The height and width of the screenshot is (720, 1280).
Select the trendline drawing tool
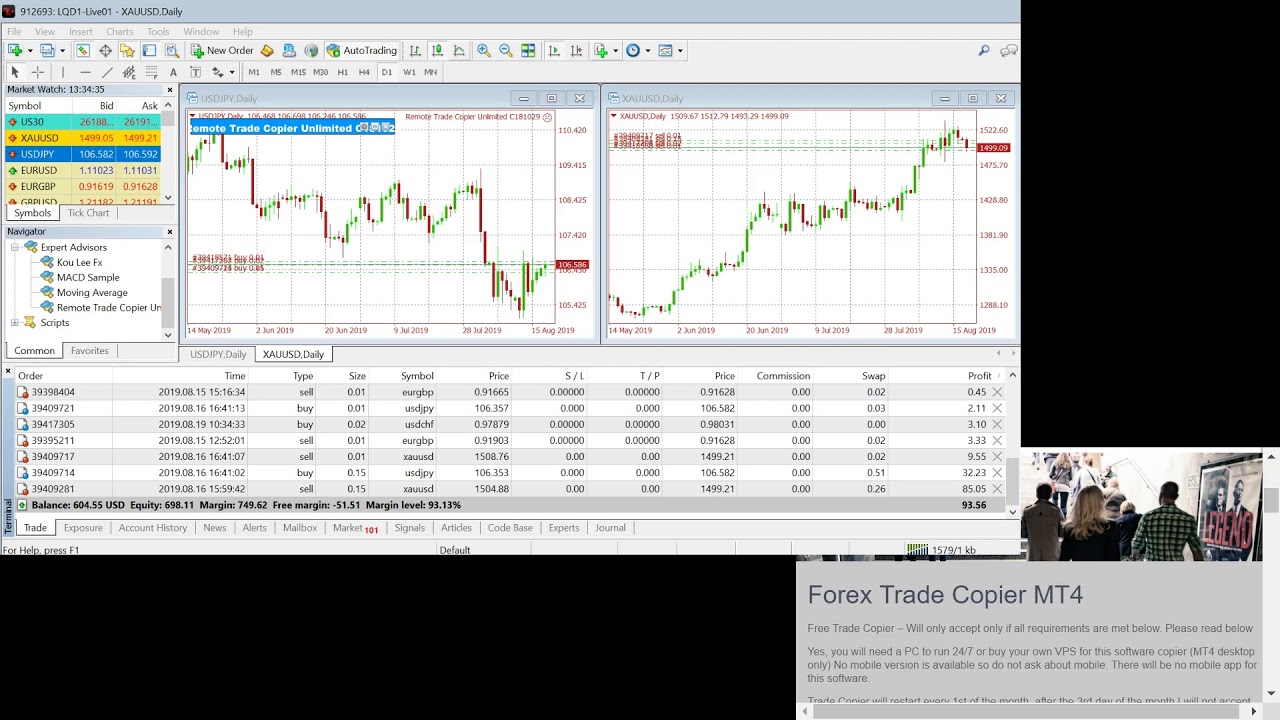tap(107, 72)
